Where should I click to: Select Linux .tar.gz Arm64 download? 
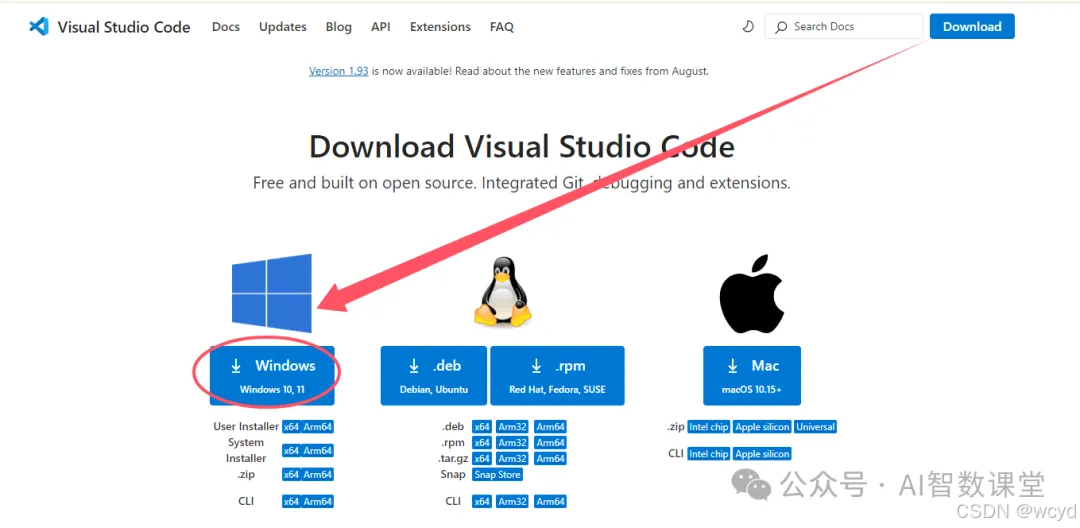tap(550, 458)
